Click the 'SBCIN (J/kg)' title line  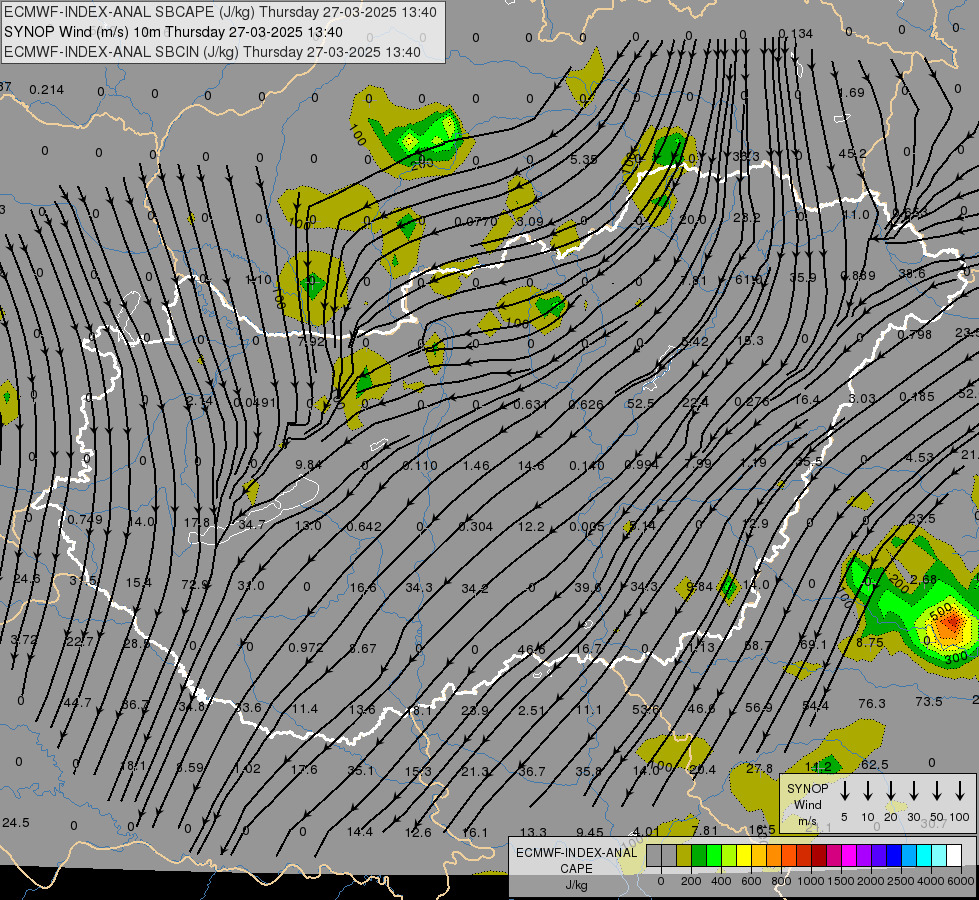212,52
